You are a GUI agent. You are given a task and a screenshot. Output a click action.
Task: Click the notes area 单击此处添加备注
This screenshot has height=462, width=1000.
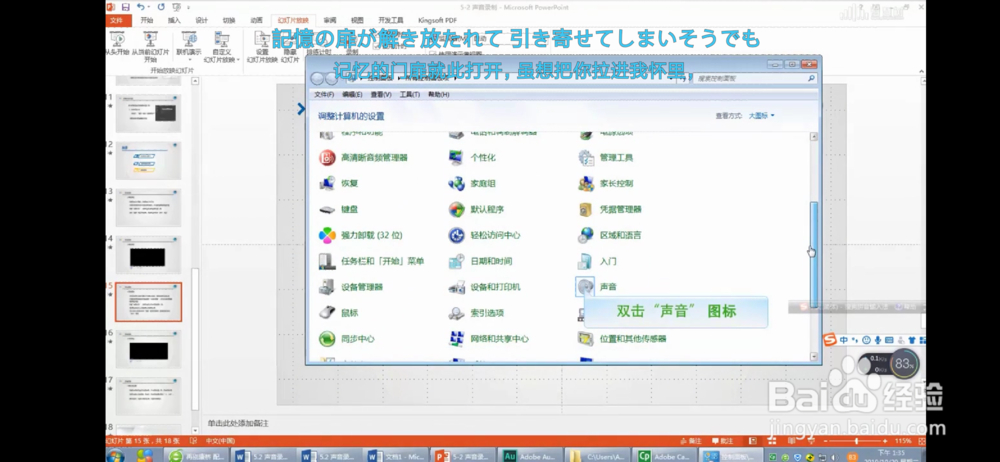coord(239,423)
